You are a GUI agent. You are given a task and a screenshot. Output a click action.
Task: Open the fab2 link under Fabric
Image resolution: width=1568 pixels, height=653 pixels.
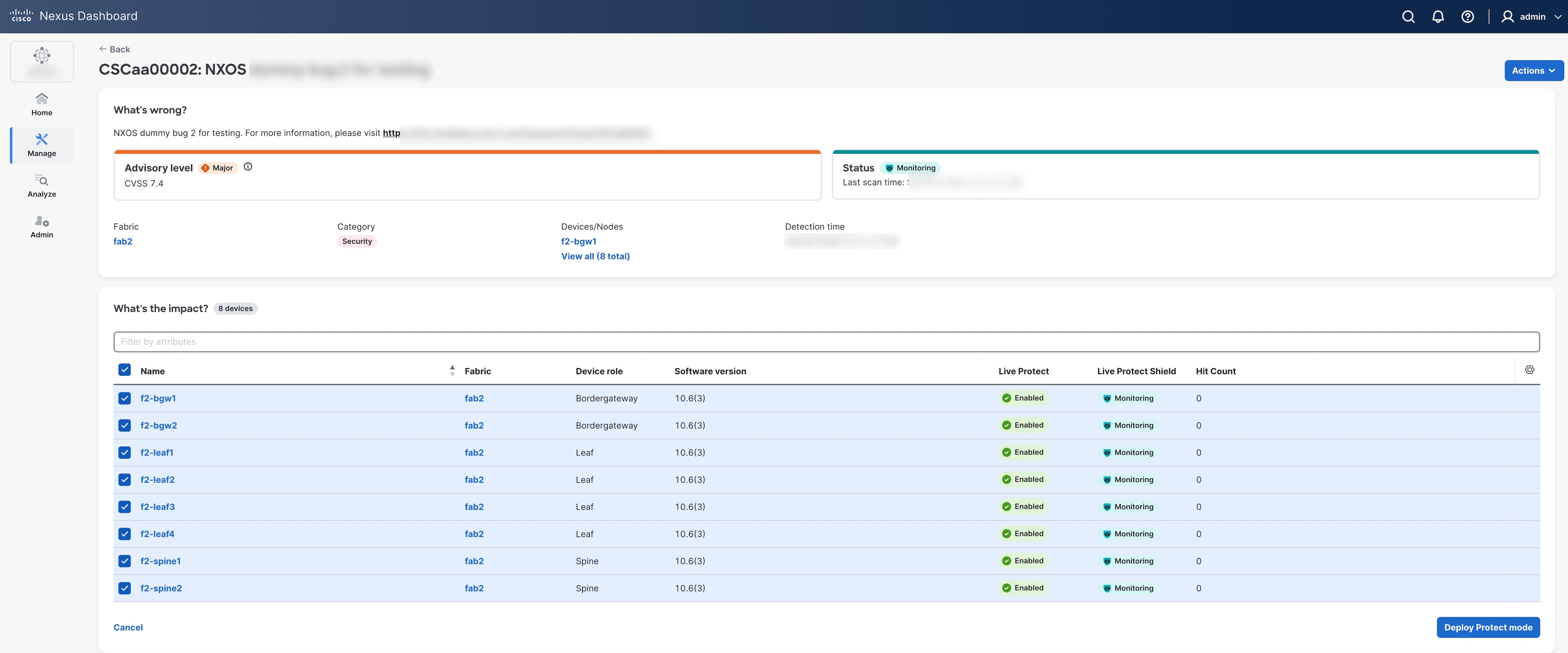(123, 242)
